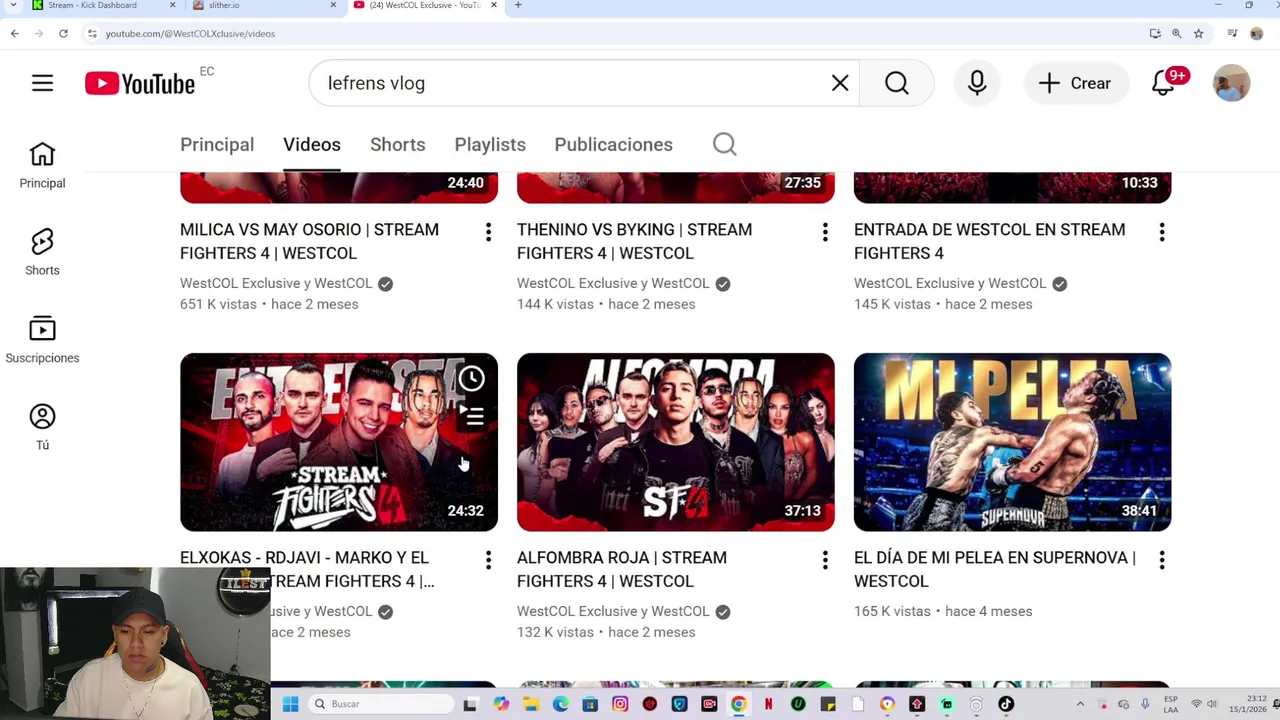Viewport: 1280px width, 720px height.
Task: Reload the page in Chrome
Action: tap(63, 33)
